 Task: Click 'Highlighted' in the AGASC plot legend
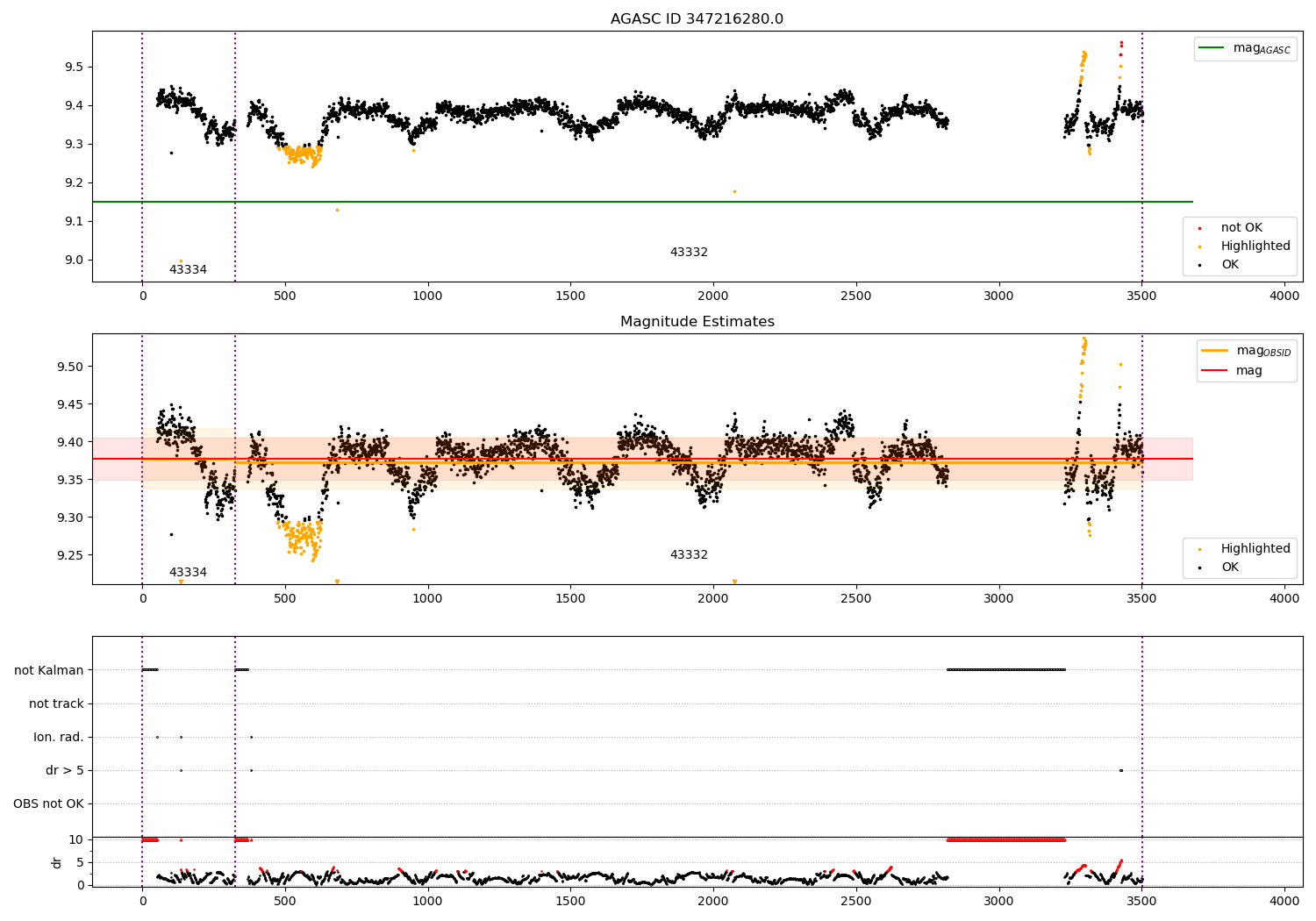1255,246
